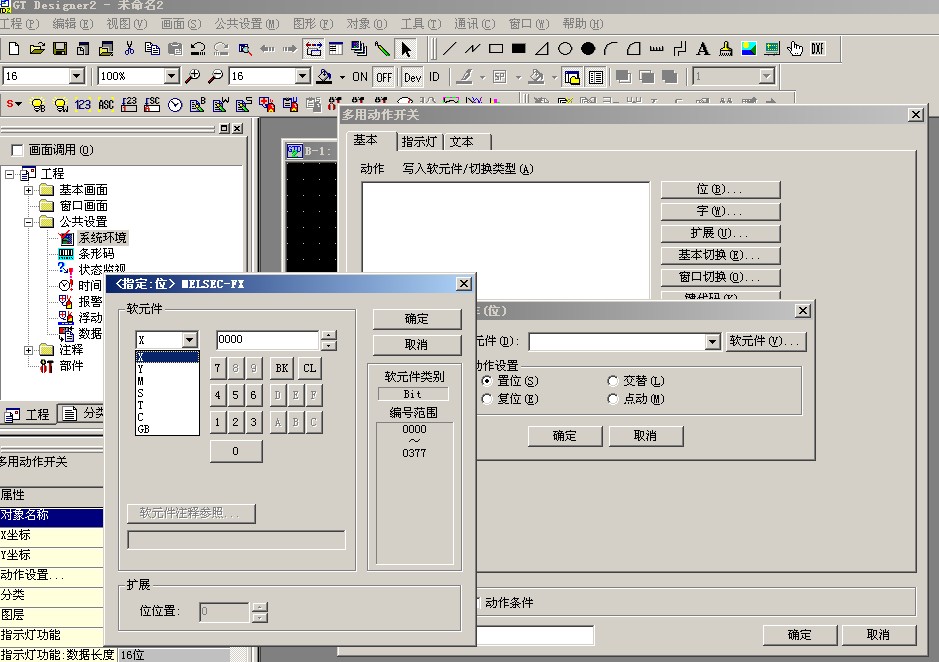Open the fill color paint bucket

(324, 76)
